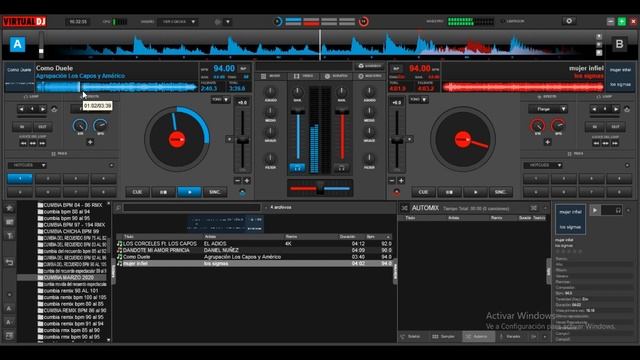Open TONO key dropdown on right deck
This screenshot has height=360, width=640.
[419, 100]
